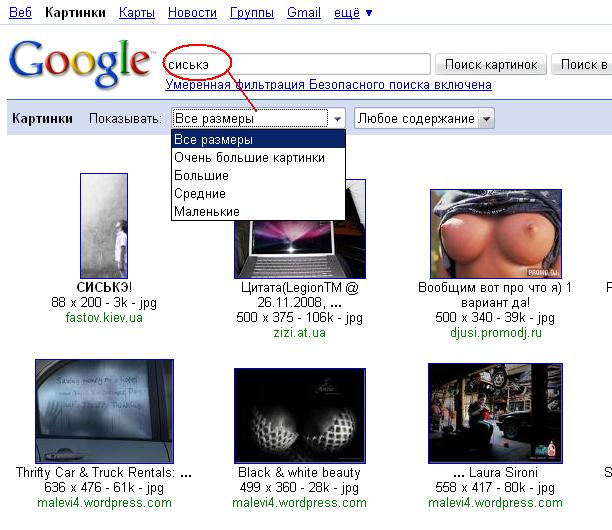The width and height of the screenshot is (612, 530).
Task: Open the fastov.kiev.ua thumbnail image
Action: (x=104, y=226)
